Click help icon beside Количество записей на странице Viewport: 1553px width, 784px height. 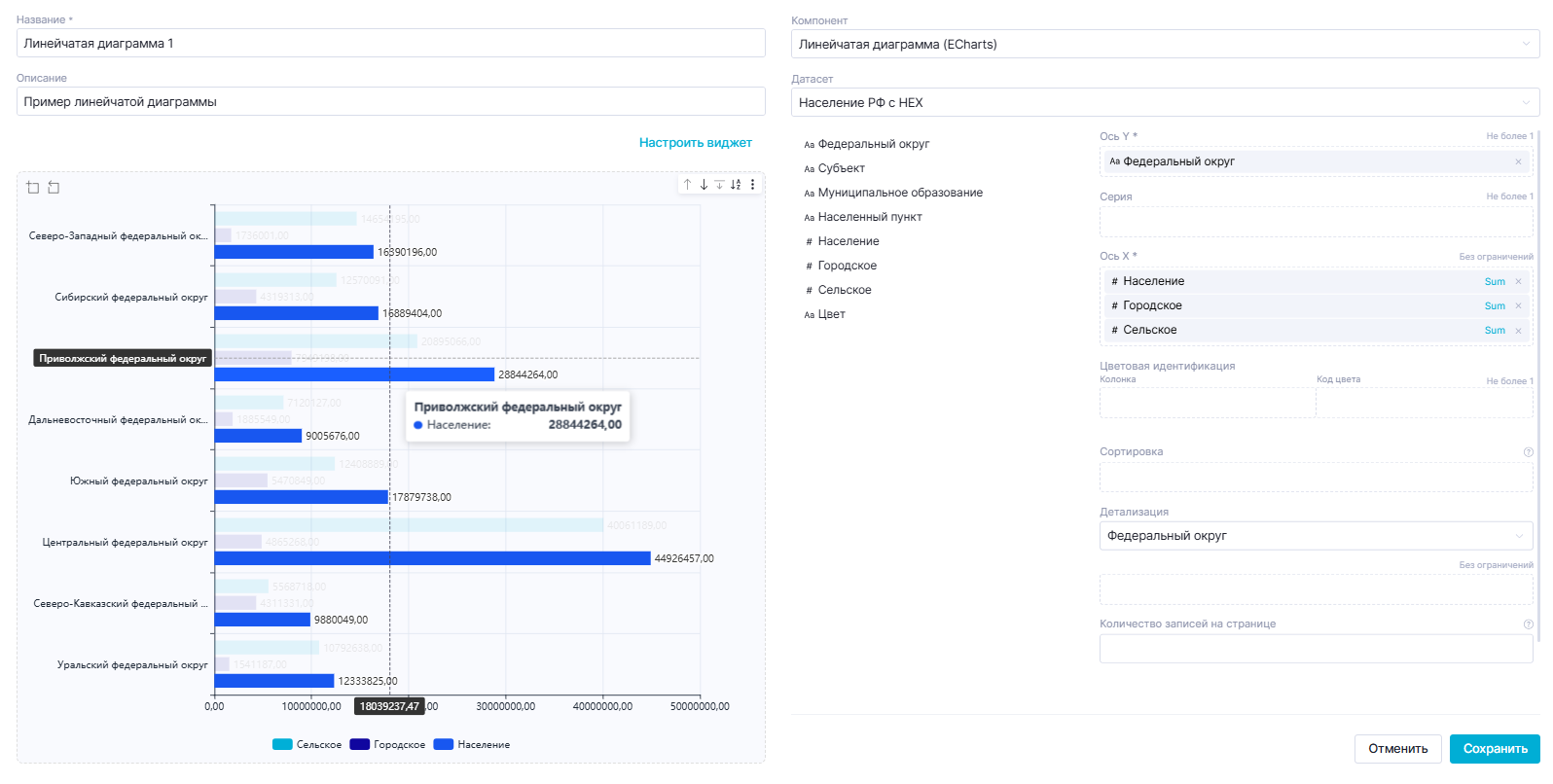[x=1528, y=624]
